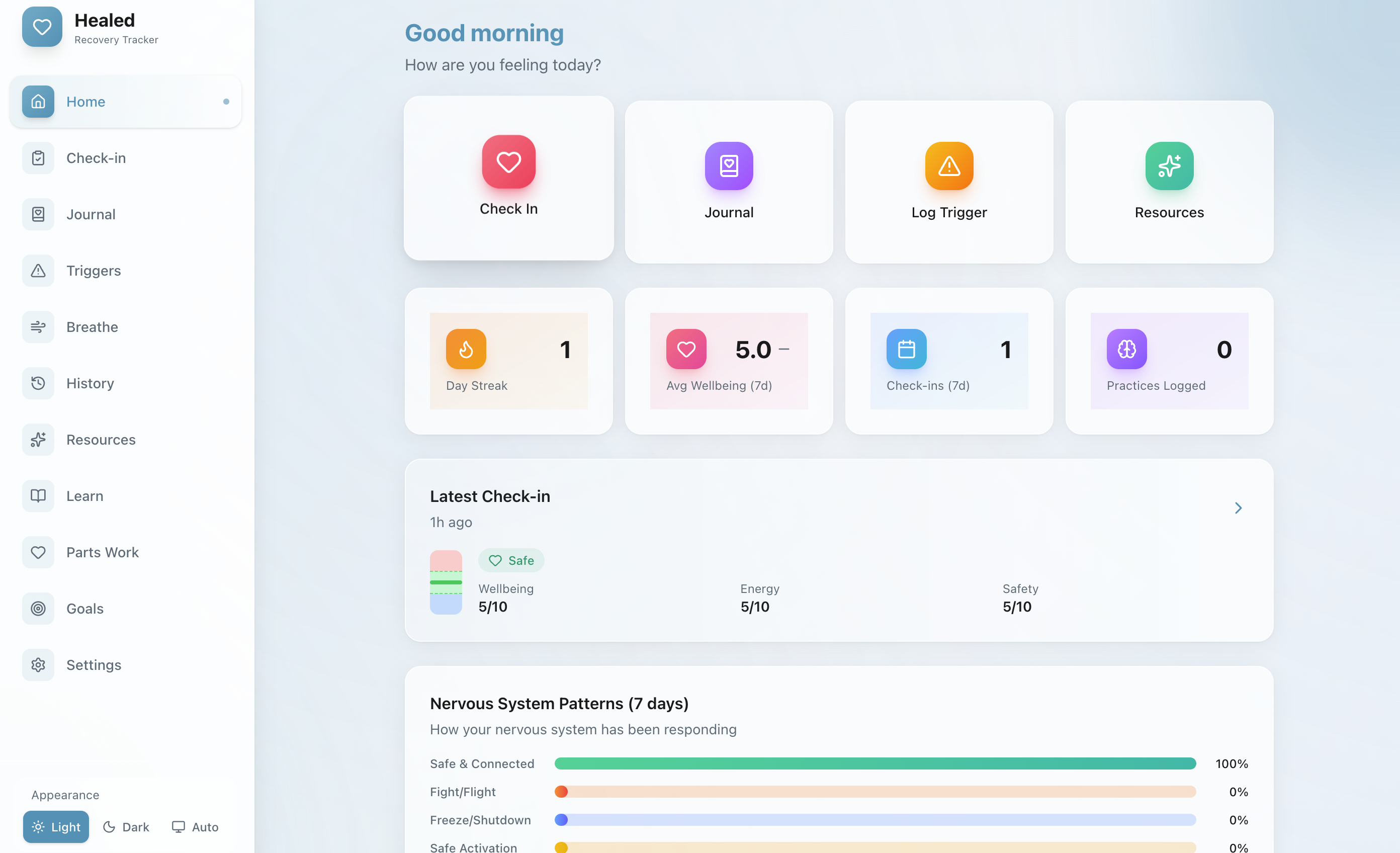Click the Healed heart logo icon
Viewport: 1400px width, 853px height.
coord(42,27)
